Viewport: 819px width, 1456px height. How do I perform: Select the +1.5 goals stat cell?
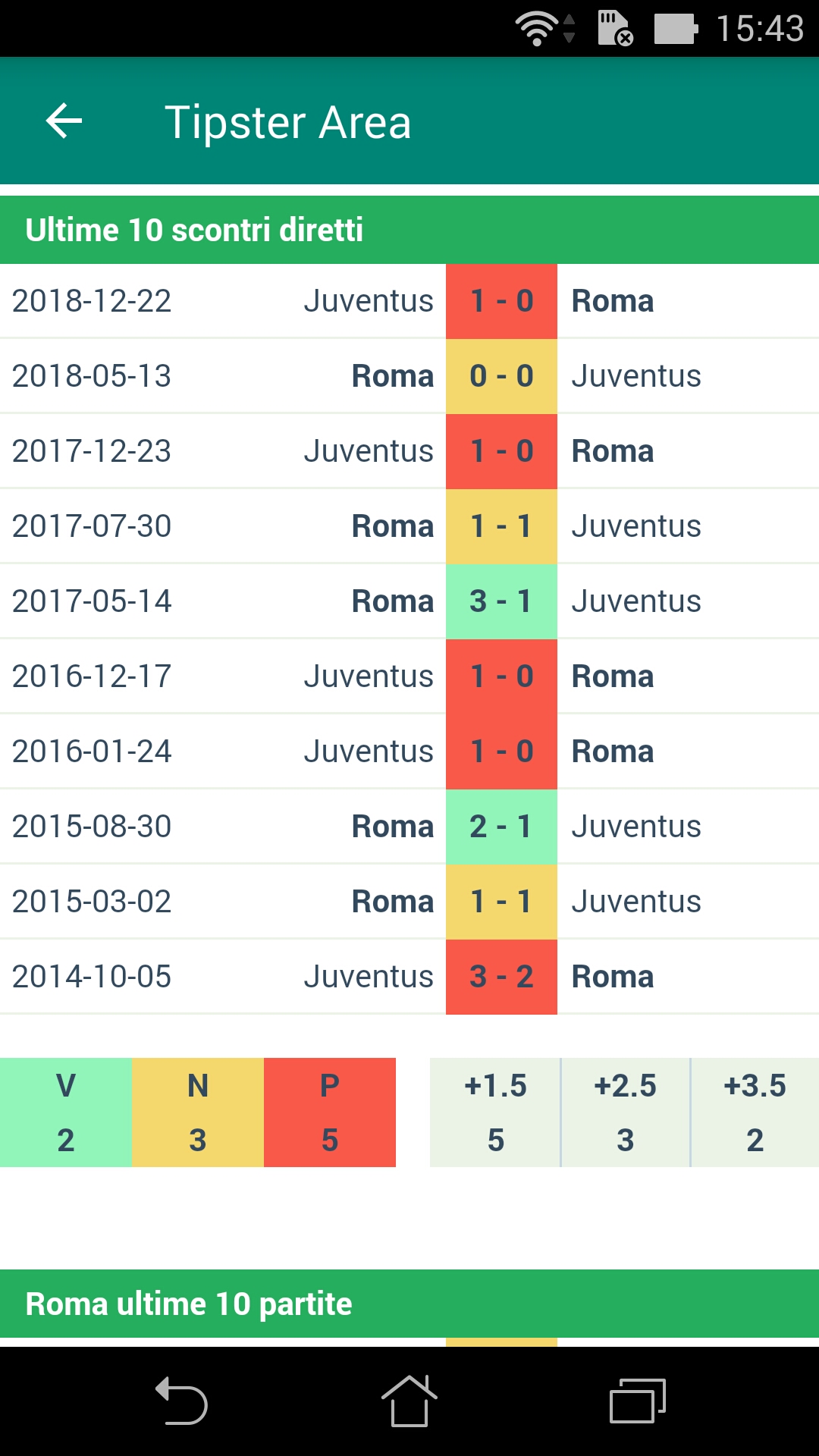point(495,1112)
